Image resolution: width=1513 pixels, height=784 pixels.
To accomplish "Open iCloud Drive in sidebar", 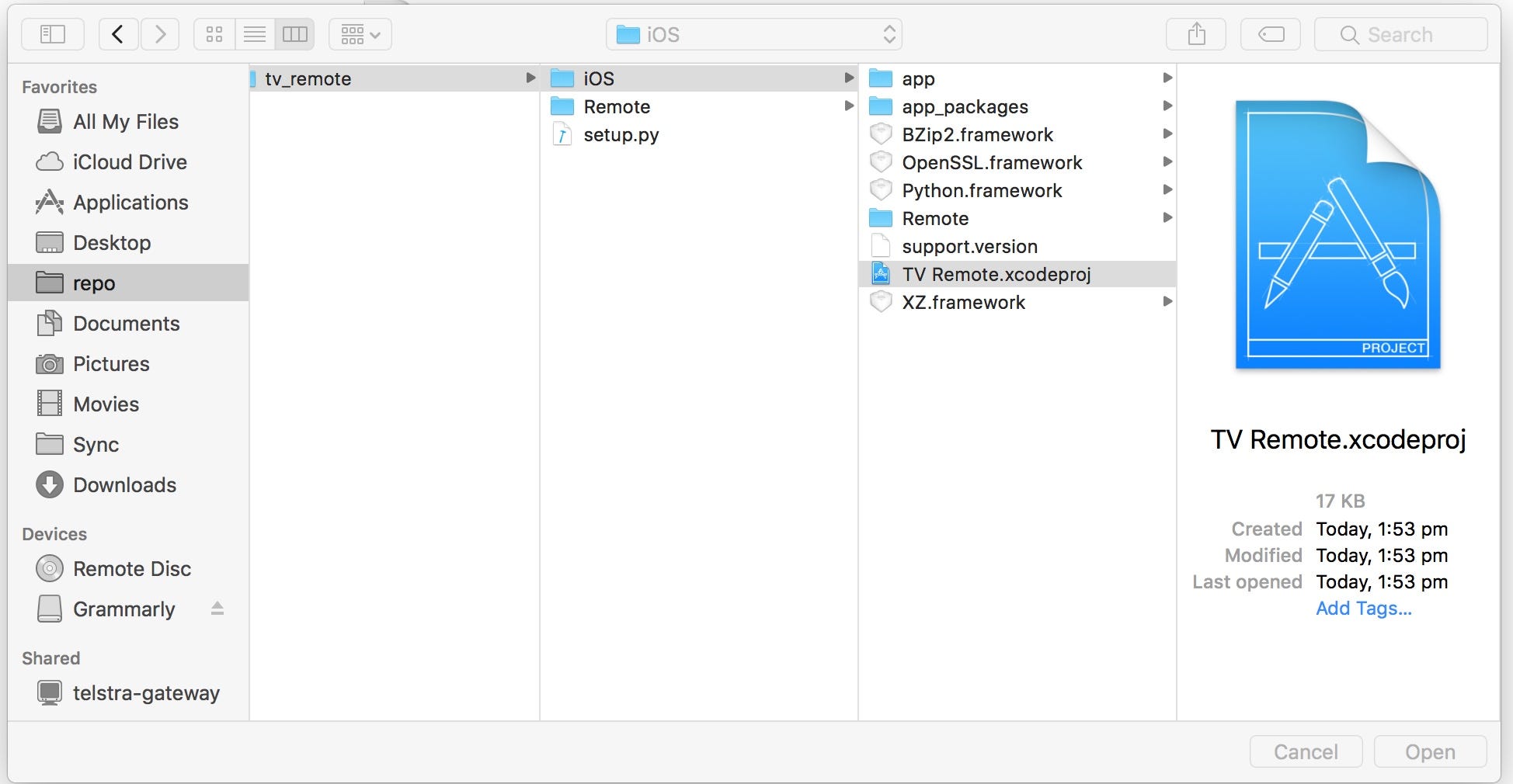I will [x=128, y=162].
